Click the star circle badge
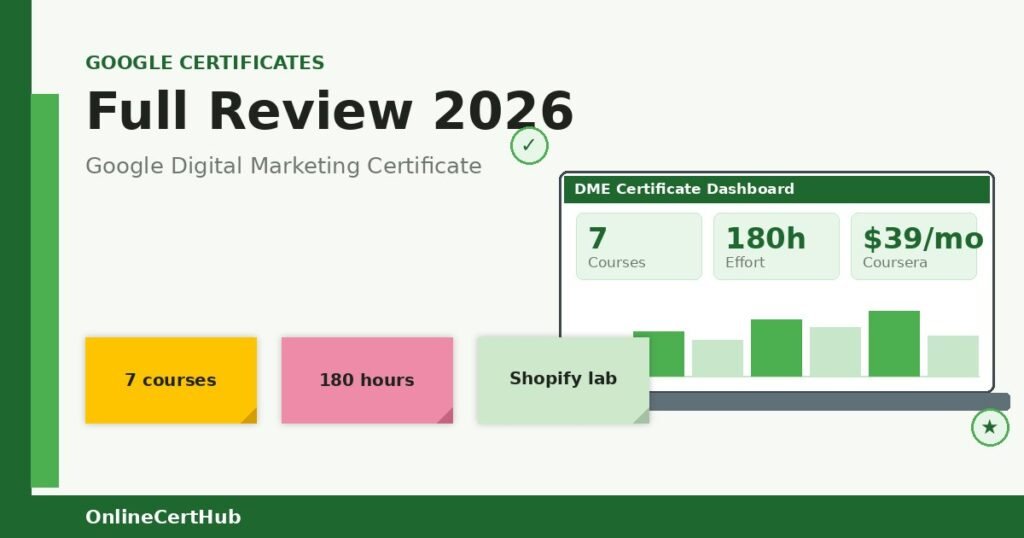 pyautogui.click(x=990, y=428)
